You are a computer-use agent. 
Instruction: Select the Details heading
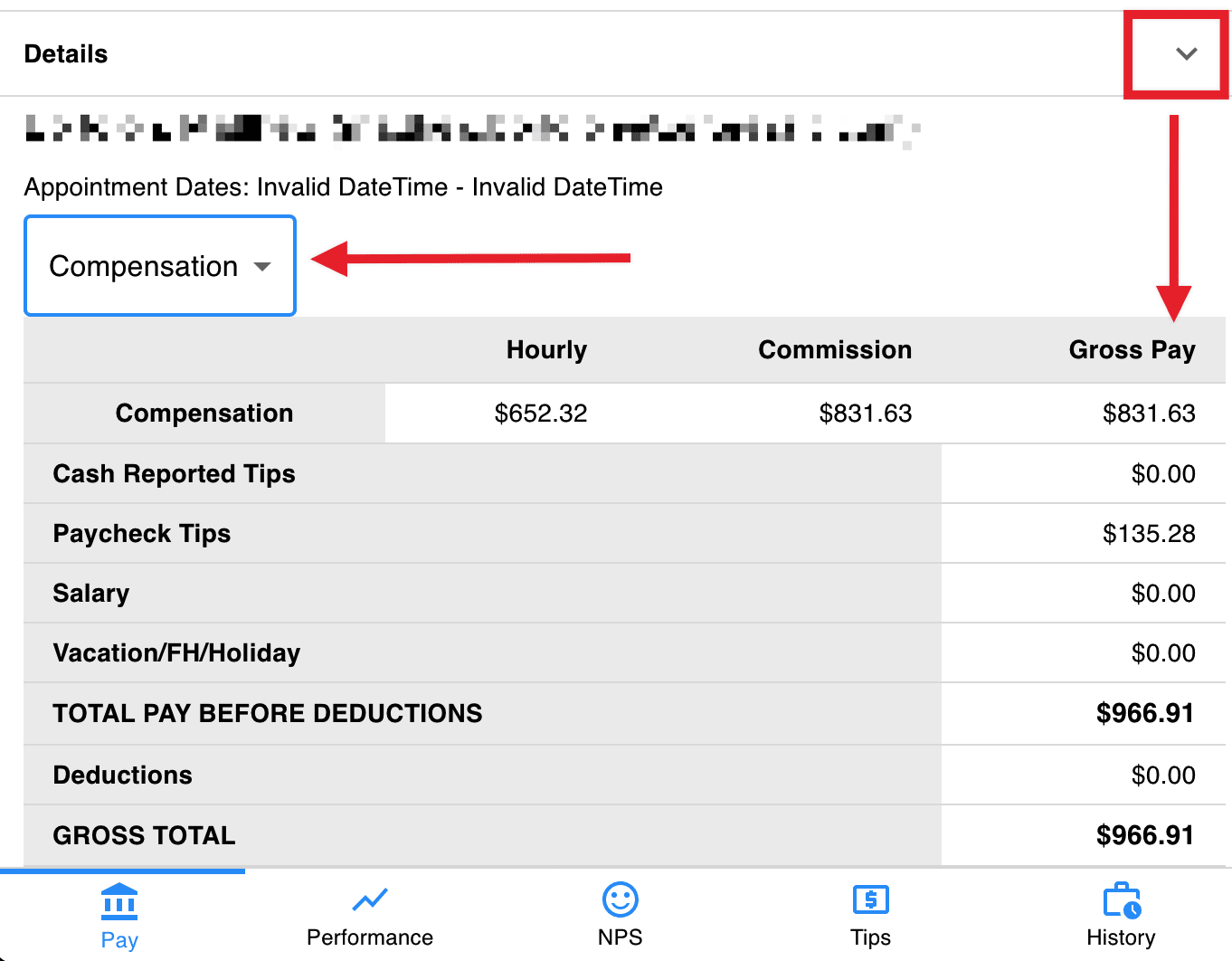(x=66, y=54)
